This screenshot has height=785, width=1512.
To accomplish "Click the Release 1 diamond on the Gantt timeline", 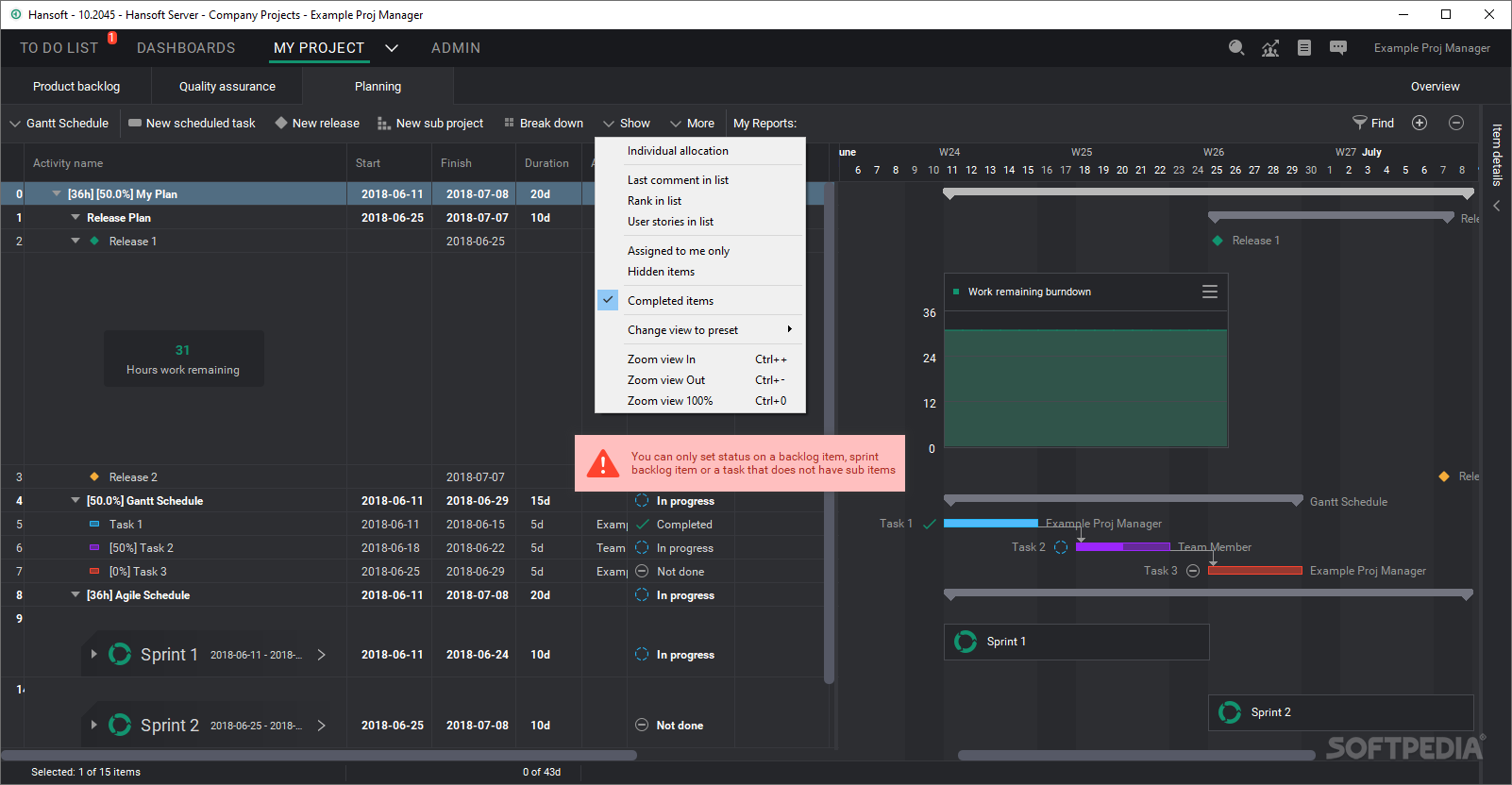I will [1218, 241].
